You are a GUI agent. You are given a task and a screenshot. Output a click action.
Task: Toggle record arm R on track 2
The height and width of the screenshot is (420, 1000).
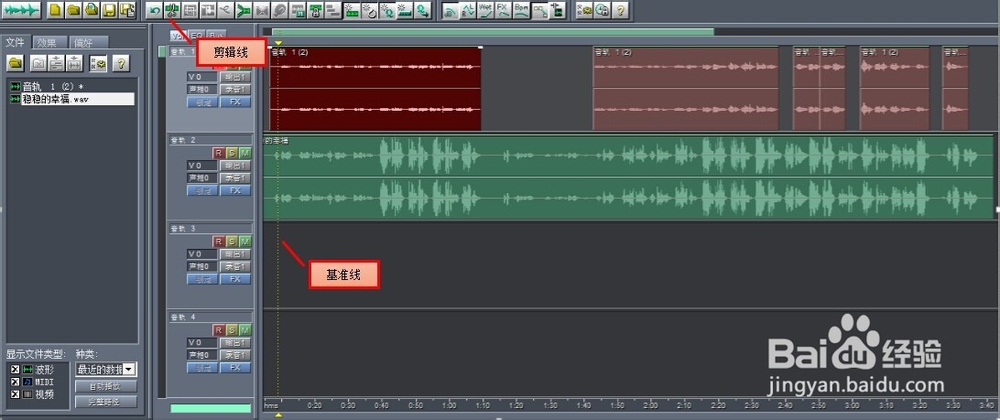tap(218, 153)
